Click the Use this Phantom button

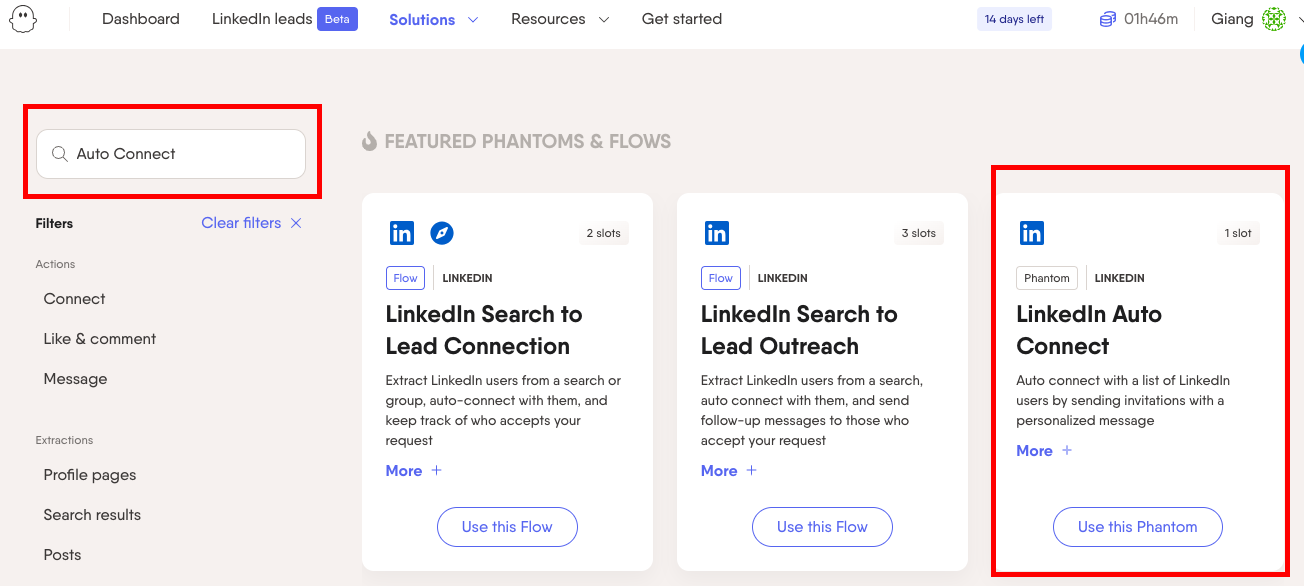tap(1137, 527)
